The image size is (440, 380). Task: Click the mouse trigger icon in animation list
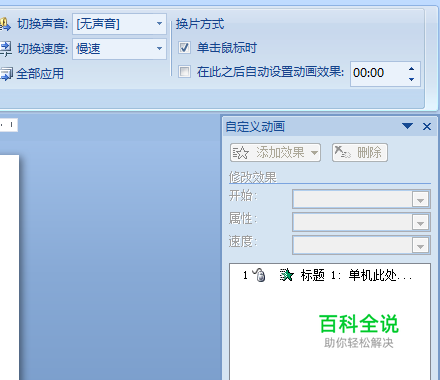pos(259,275)
